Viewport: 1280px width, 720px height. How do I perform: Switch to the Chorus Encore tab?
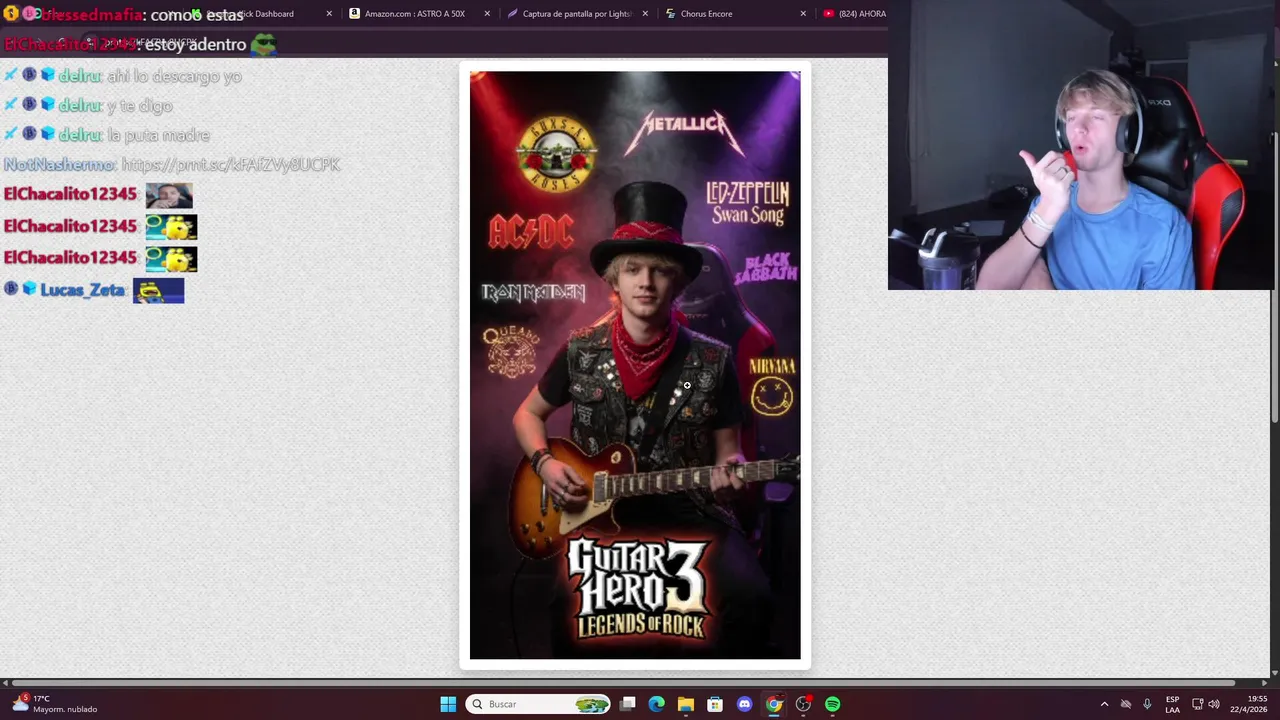[735, 14]
